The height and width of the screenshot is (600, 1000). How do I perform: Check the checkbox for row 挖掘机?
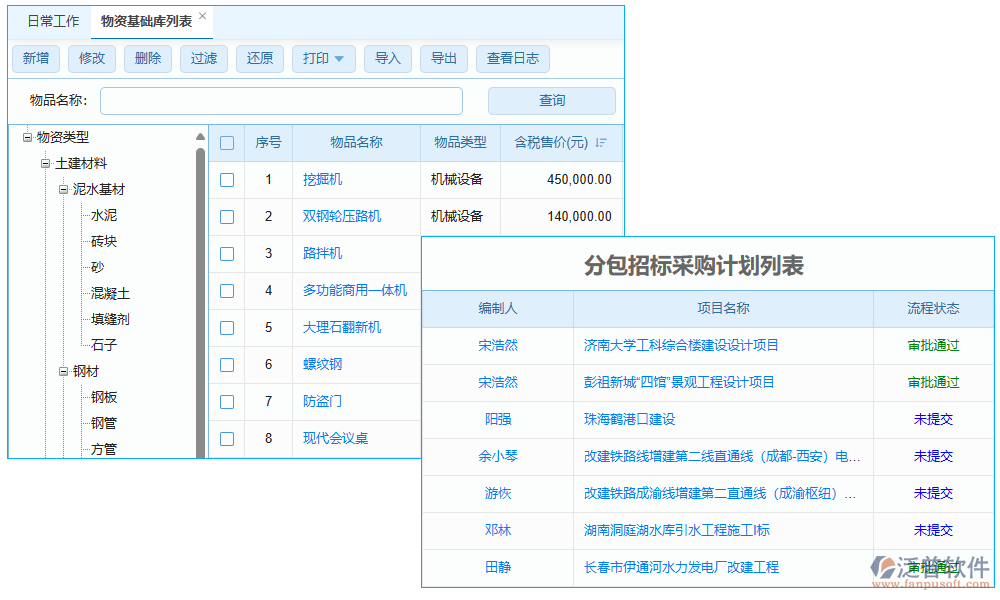[x=227, y=179]
